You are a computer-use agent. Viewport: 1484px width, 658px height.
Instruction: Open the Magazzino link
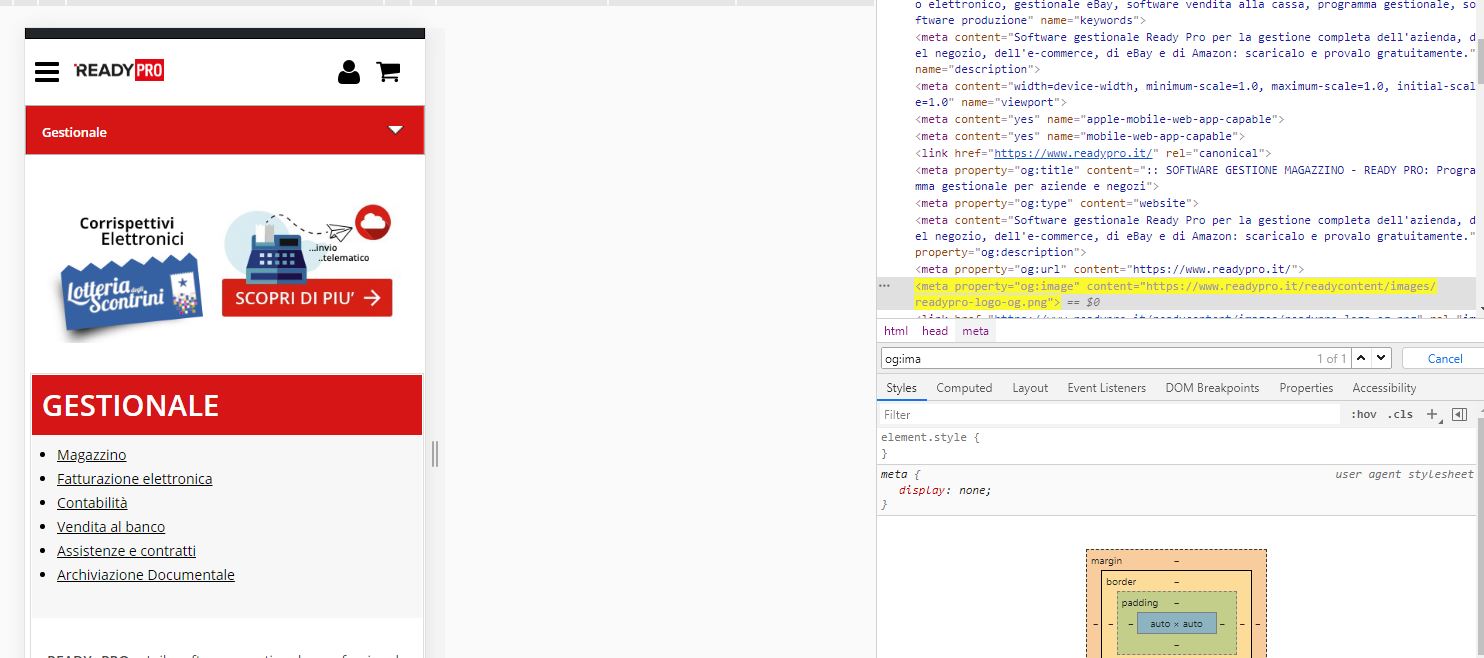coord(92,455)
